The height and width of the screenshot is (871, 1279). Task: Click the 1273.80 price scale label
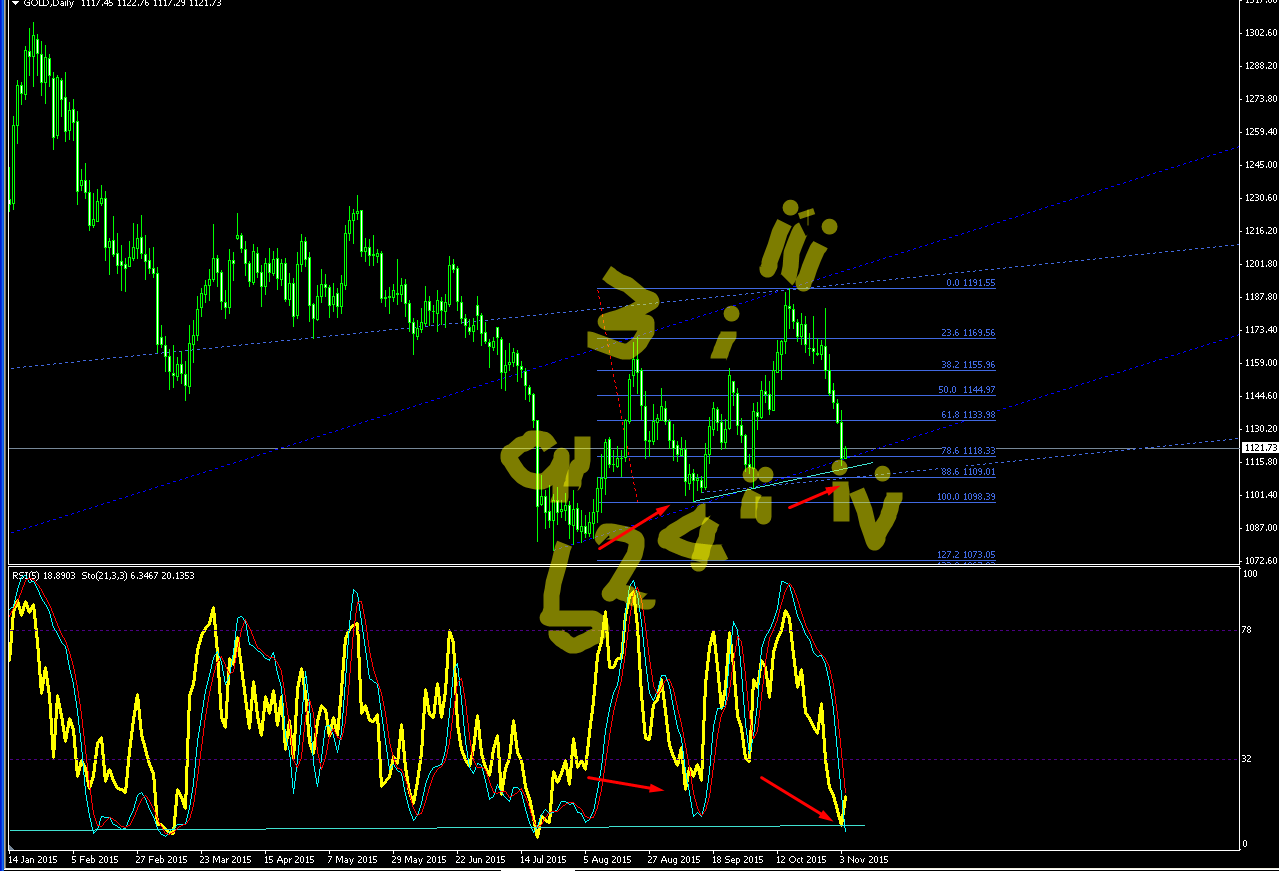[x=1262, y=99]
